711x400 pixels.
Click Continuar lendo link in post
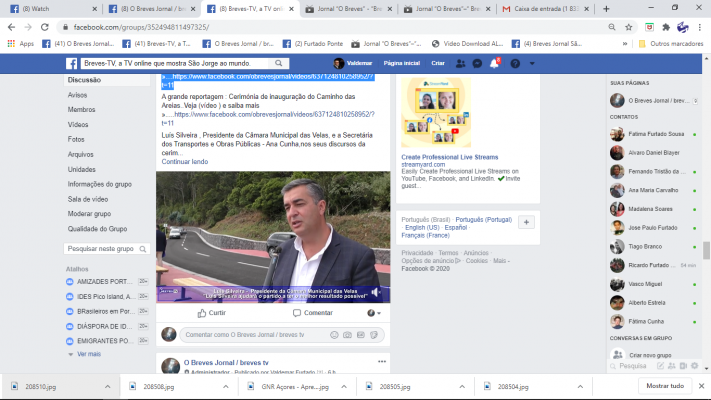184,161
